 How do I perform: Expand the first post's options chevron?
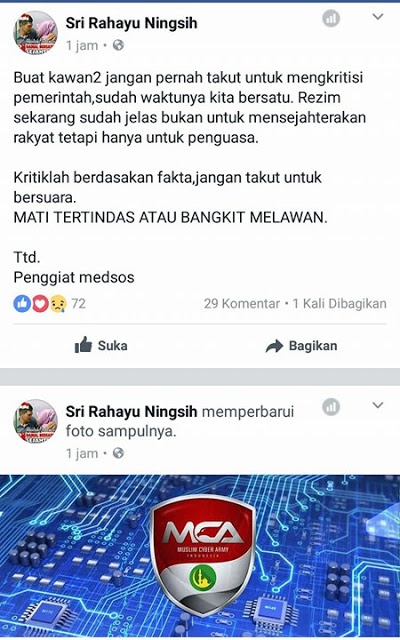[x=378, y=17]
